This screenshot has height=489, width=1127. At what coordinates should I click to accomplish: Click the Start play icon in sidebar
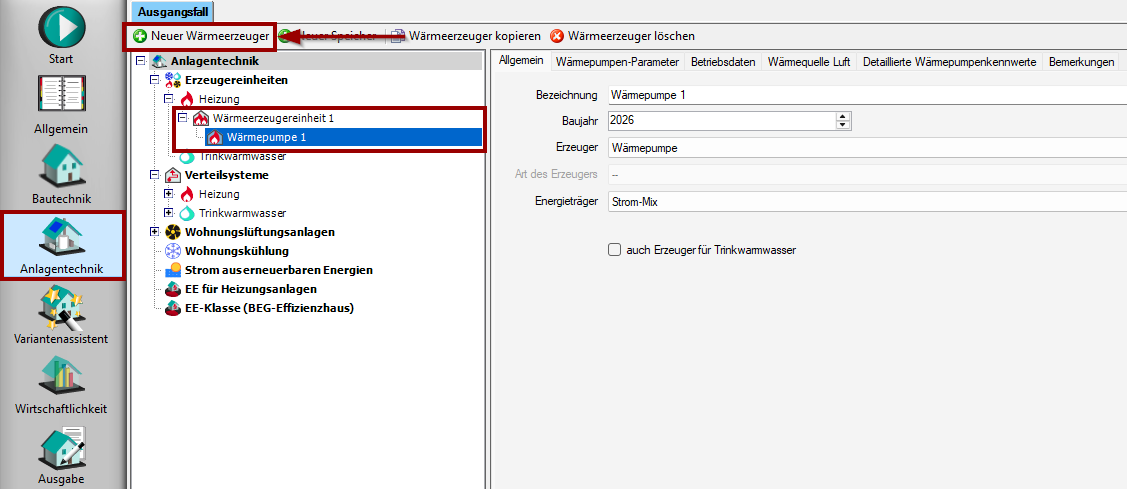pos(61,27)
